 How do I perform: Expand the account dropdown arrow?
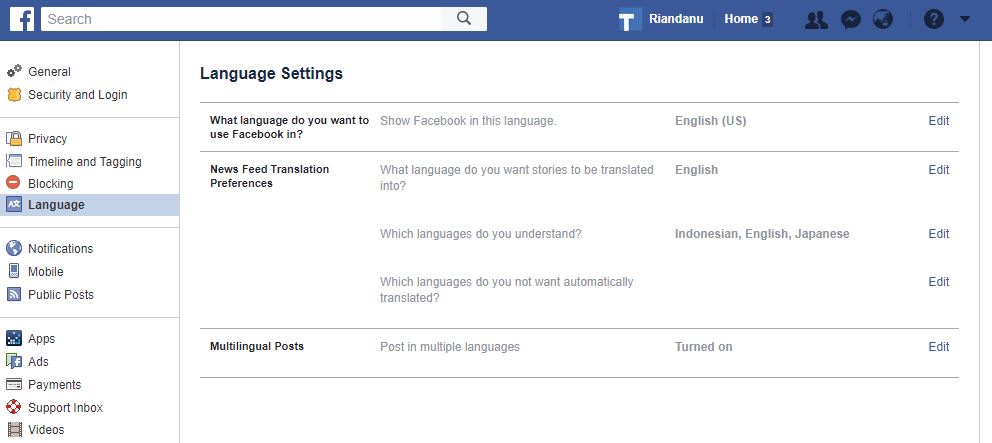[x=965, y=19]
